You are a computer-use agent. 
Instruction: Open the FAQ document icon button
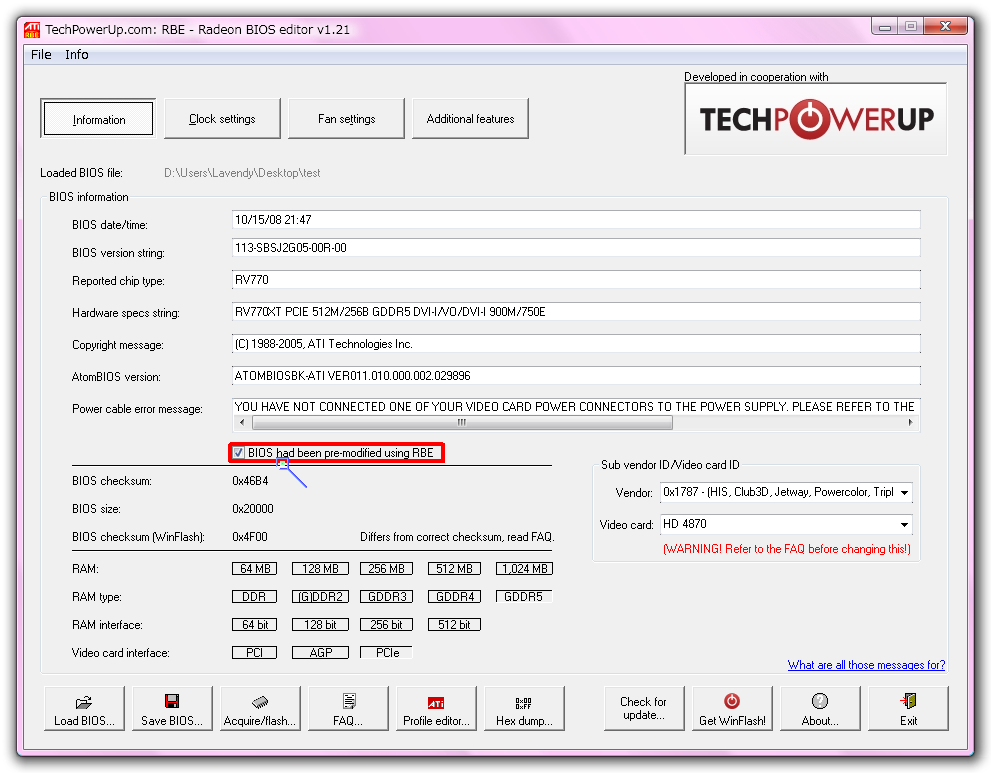[348, 709]
